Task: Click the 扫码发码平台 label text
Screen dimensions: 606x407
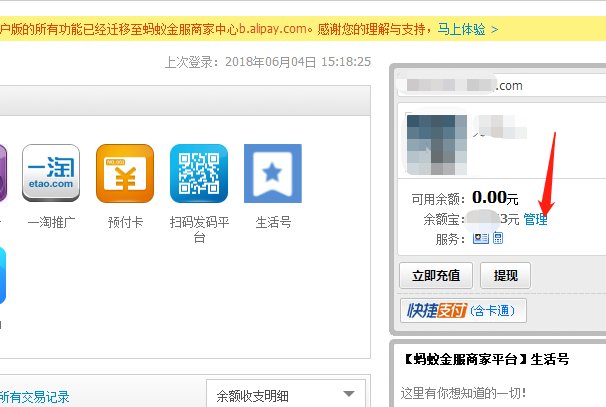Action: coord(199,229)
